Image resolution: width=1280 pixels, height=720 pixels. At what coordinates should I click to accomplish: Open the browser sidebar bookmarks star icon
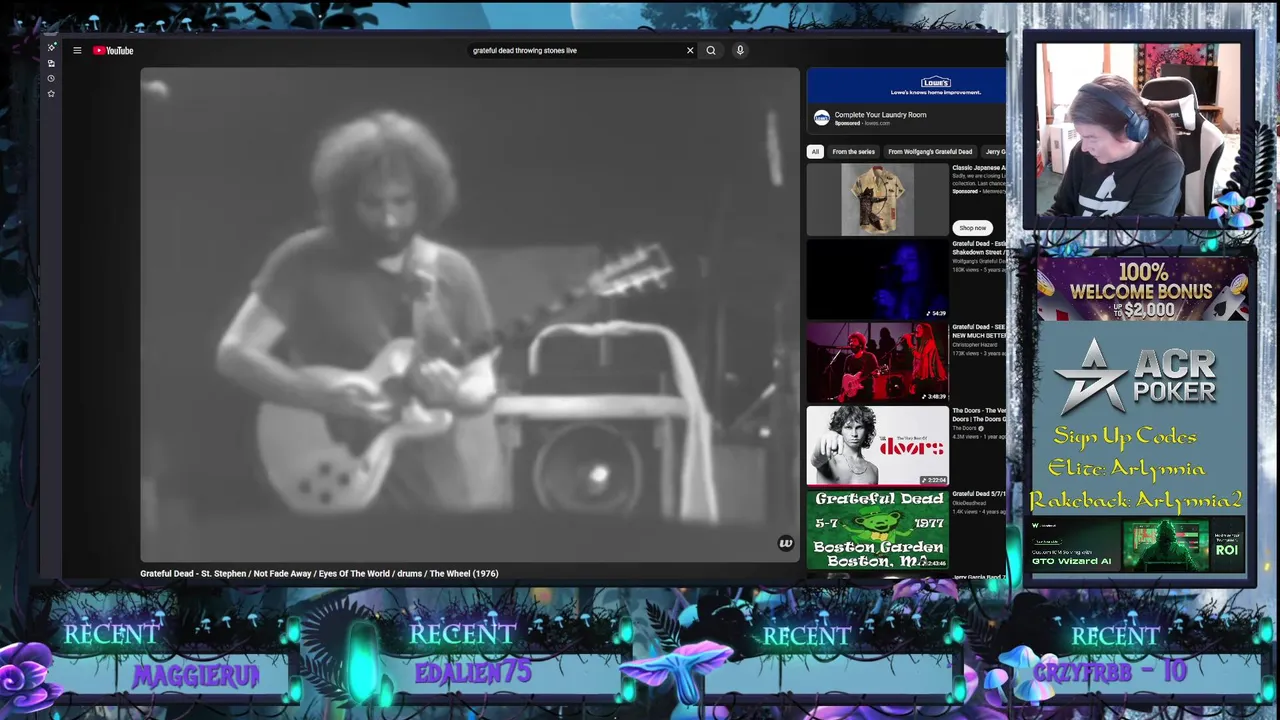(51, 93)
